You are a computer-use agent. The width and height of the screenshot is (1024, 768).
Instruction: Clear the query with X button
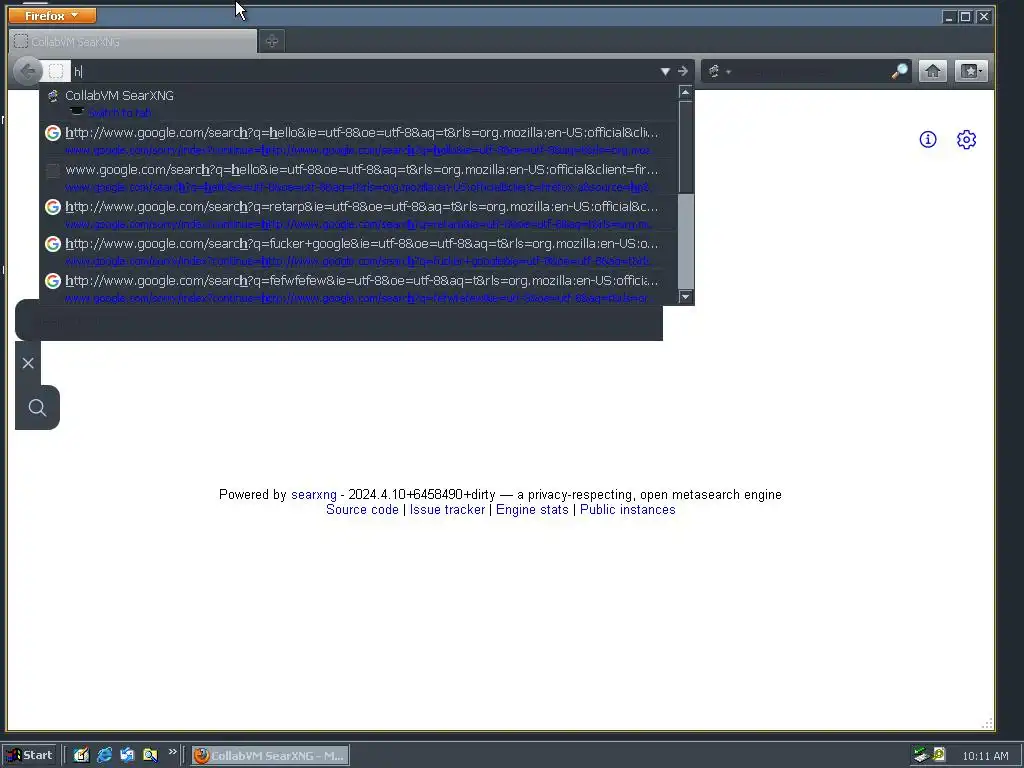tap(28, 363)
